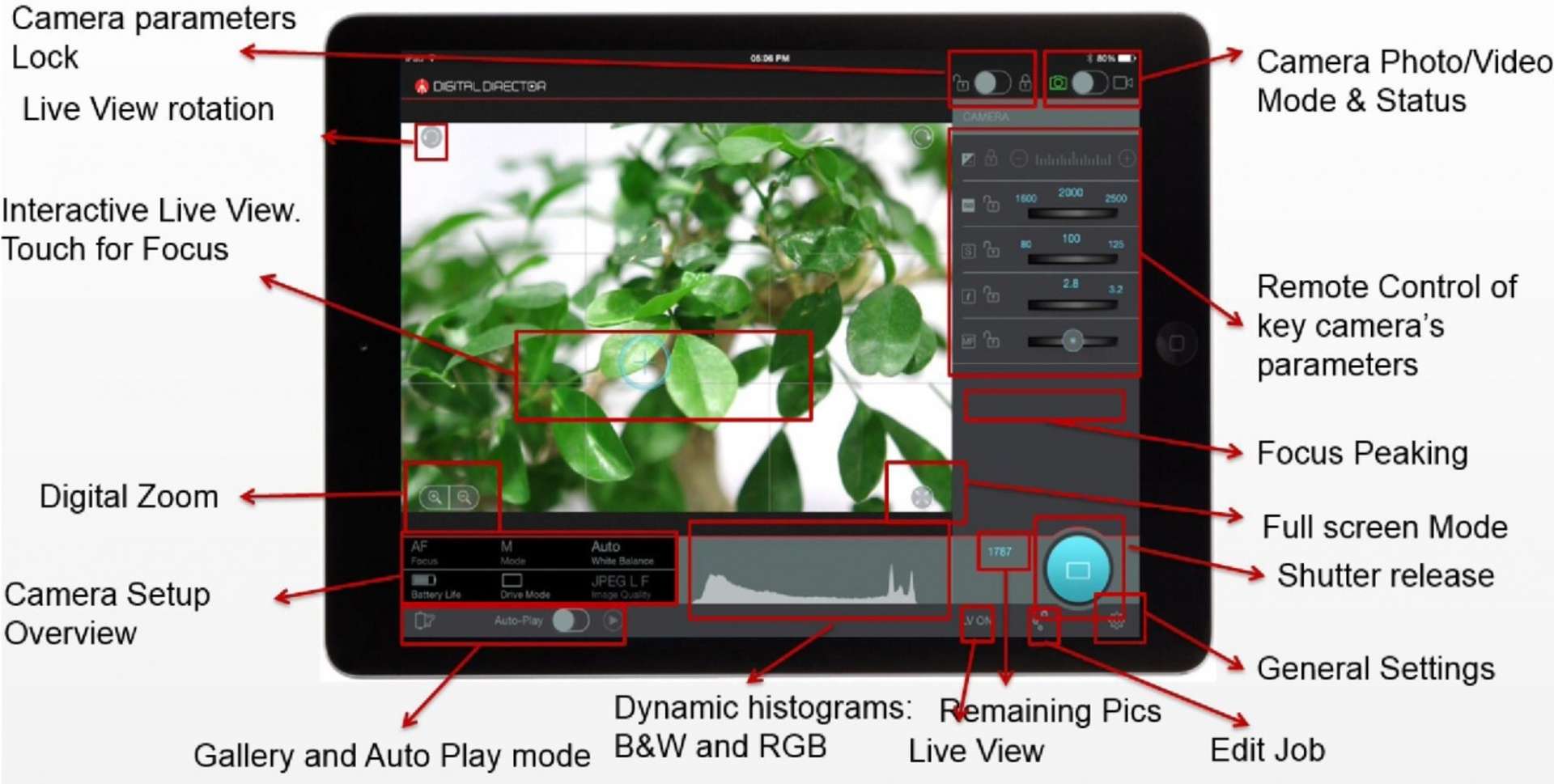Open general settings gear
This screenshot has width=1554, height=784.
pyautogui.click(x=1117, y=621)
